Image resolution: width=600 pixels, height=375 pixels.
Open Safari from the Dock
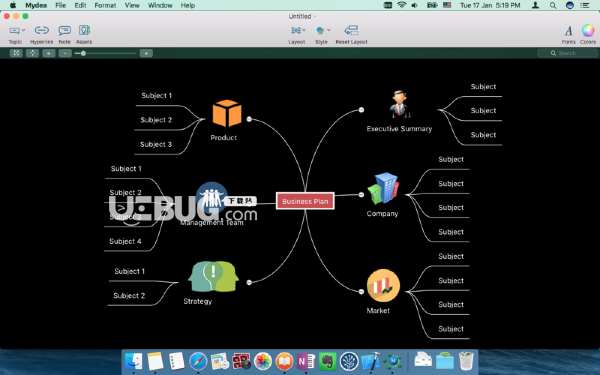pos(198,361)
